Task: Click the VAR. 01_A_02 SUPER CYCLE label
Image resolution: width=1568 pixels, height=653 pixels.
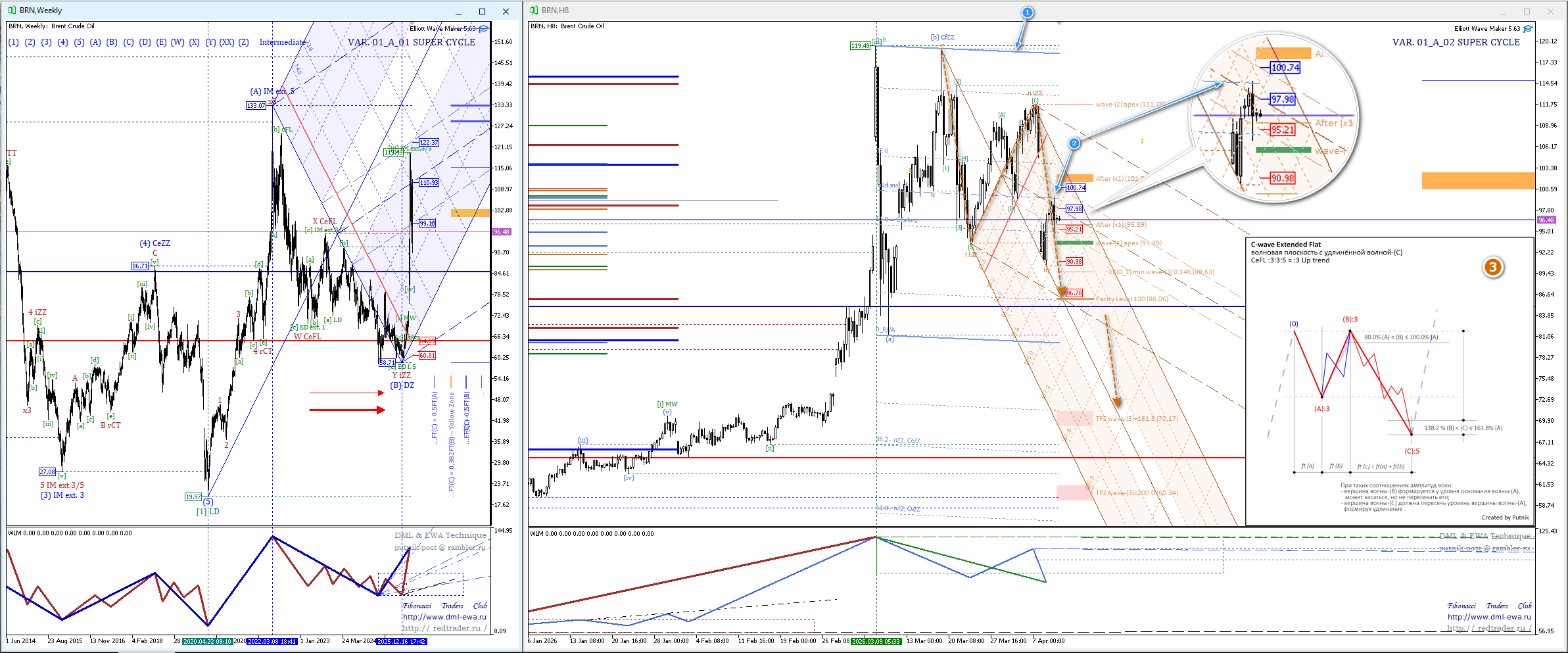Action: (1456, 42)
